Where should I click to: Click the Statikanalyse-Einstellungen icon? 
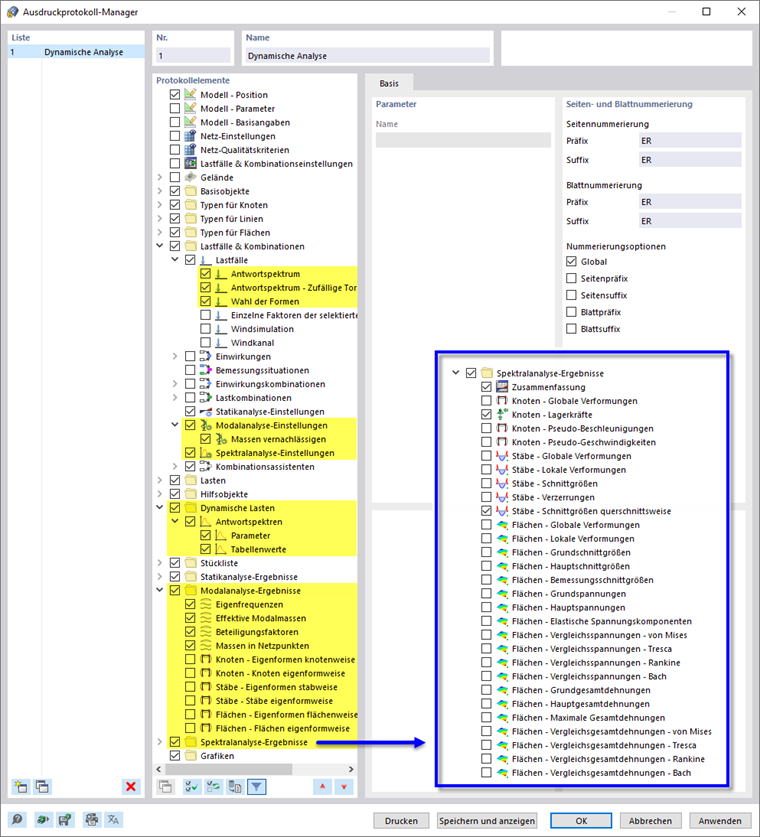click(206, 412)
